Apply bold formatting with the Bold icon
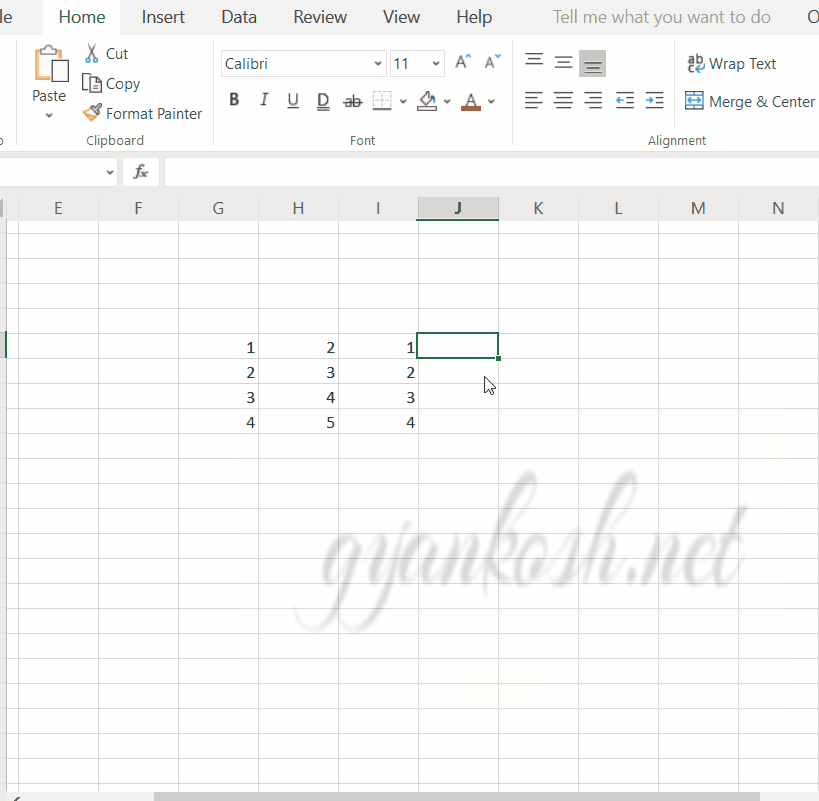 tap(234, 100)
